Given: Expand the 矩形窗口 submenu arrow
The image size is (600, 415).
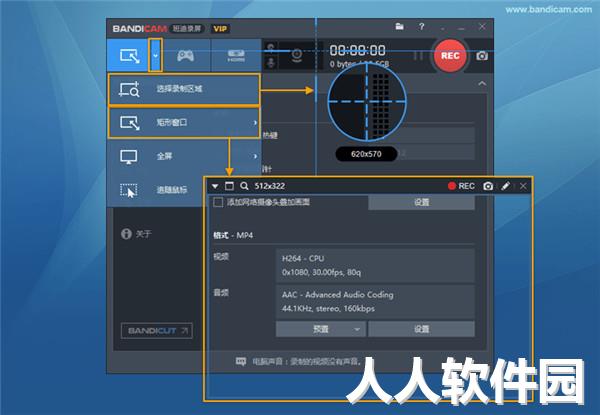Looking at the screenshot, I should [255, 123].
